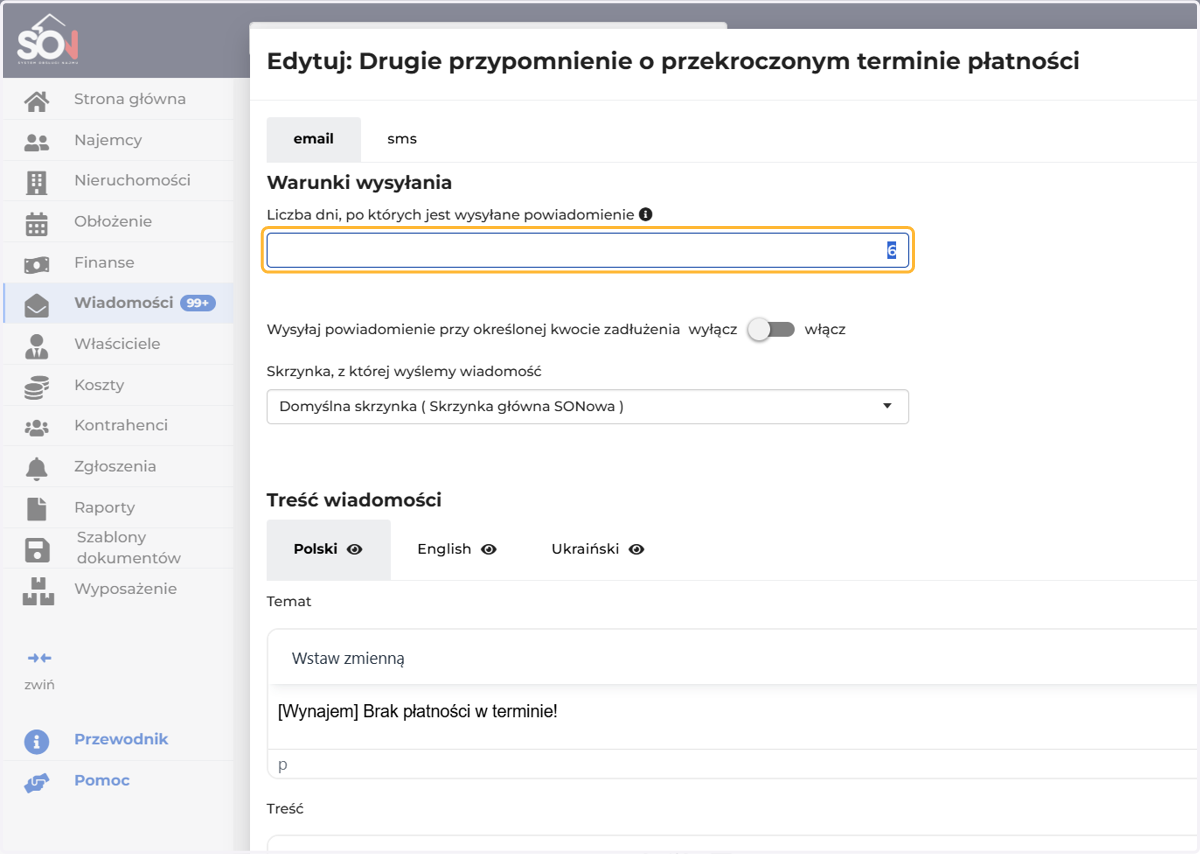The image size is (1200, 854).
Task: Click the Wyposażenie boxes icon
Action: [38, 591]
